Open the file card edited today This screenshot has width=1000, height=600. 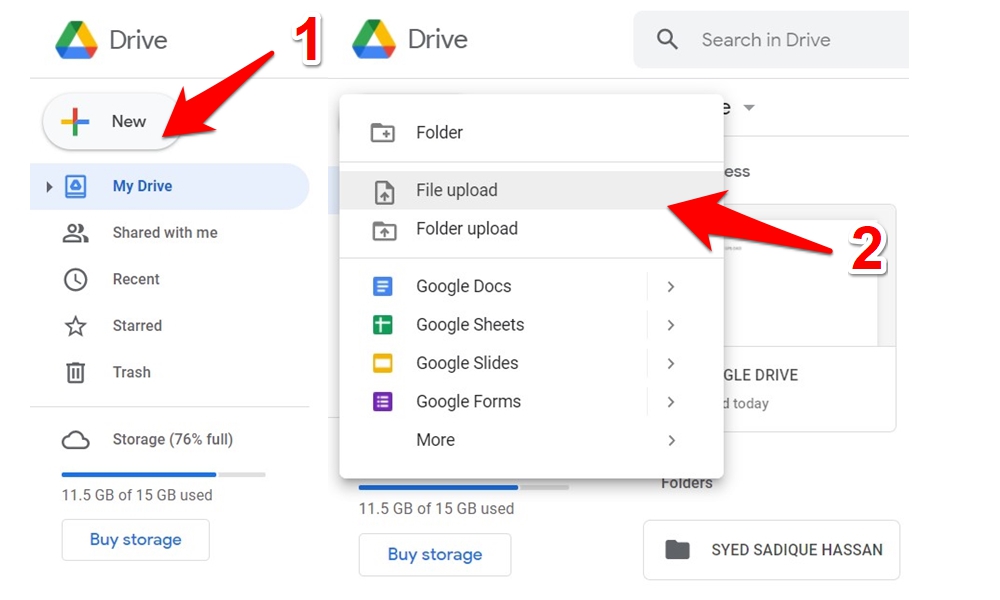coord(809,318)
